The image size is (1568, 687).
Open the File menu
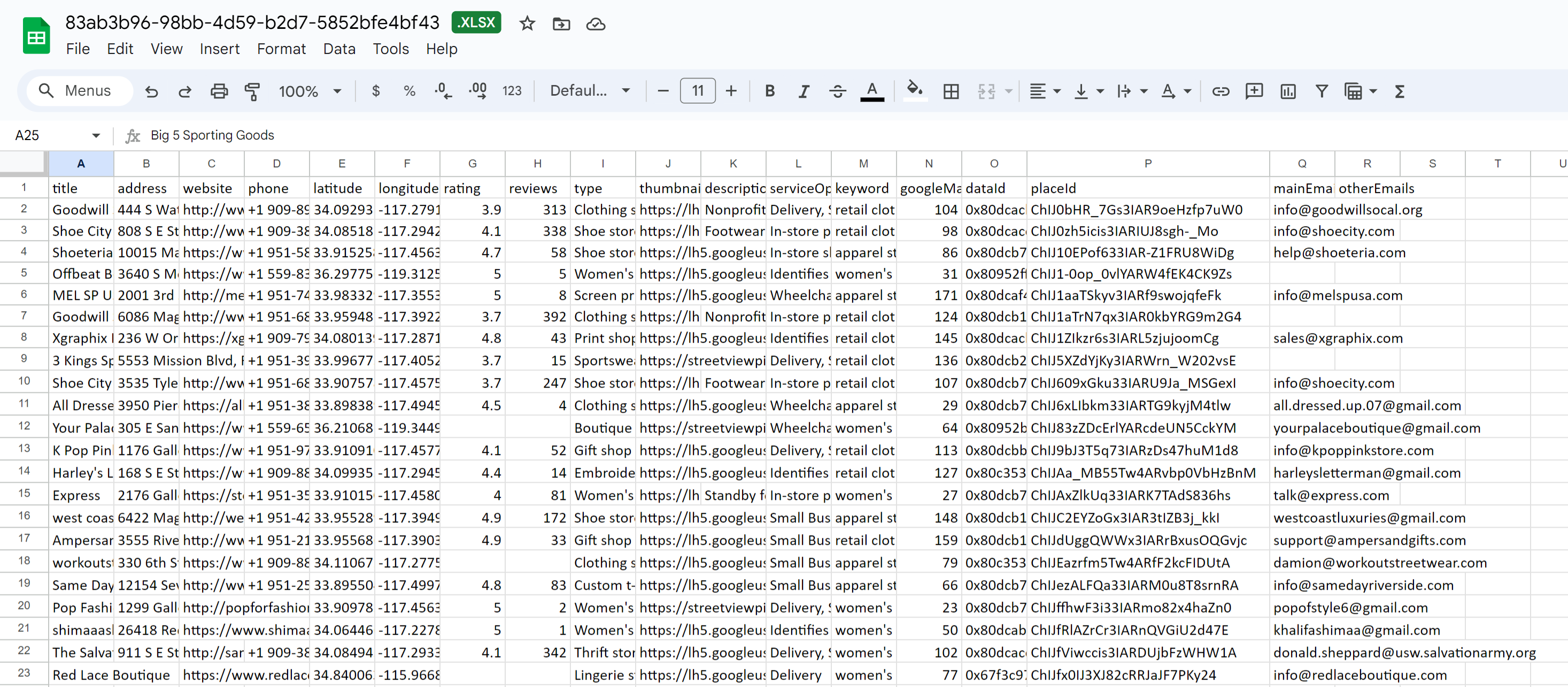(x=78, y=49)
